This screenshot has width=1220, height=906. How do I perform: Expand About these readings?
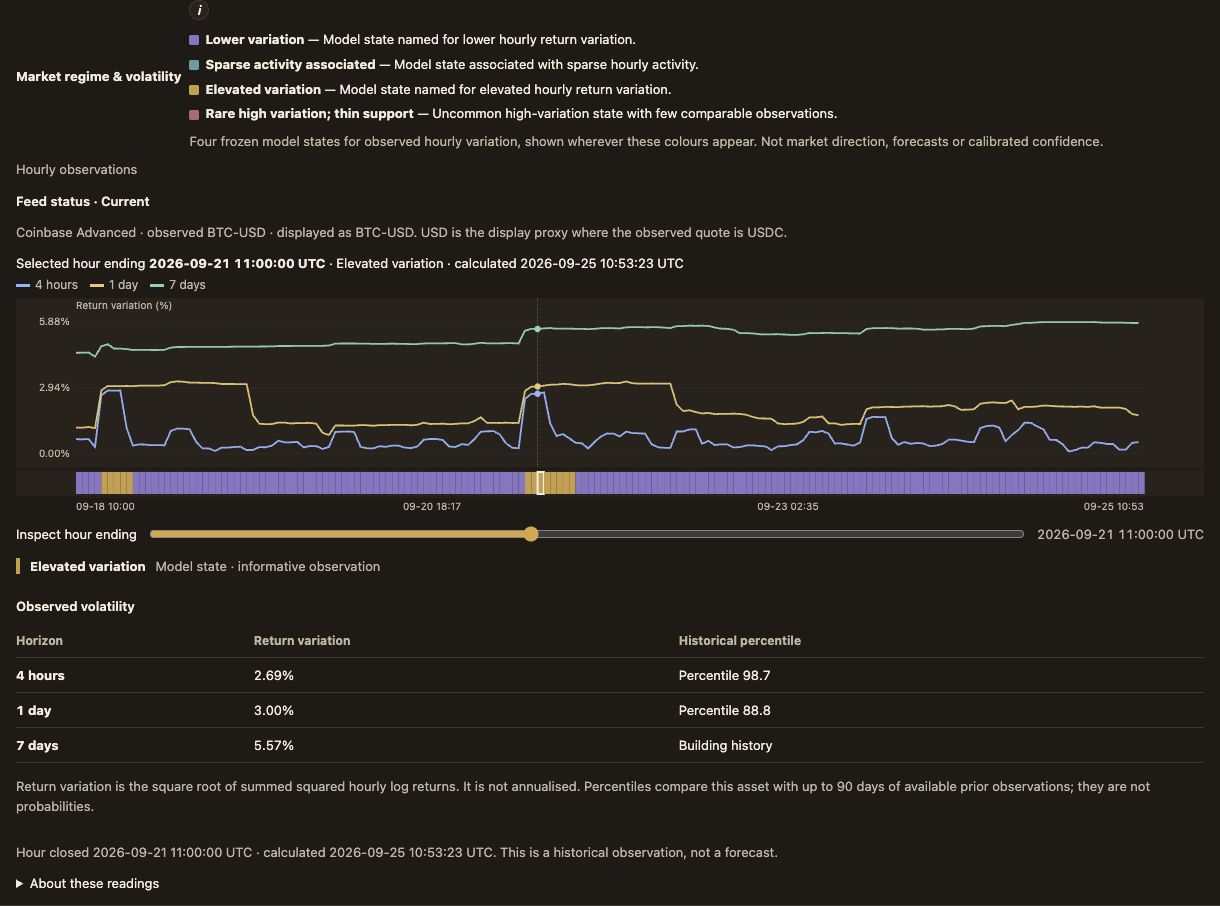click(88, 884)
